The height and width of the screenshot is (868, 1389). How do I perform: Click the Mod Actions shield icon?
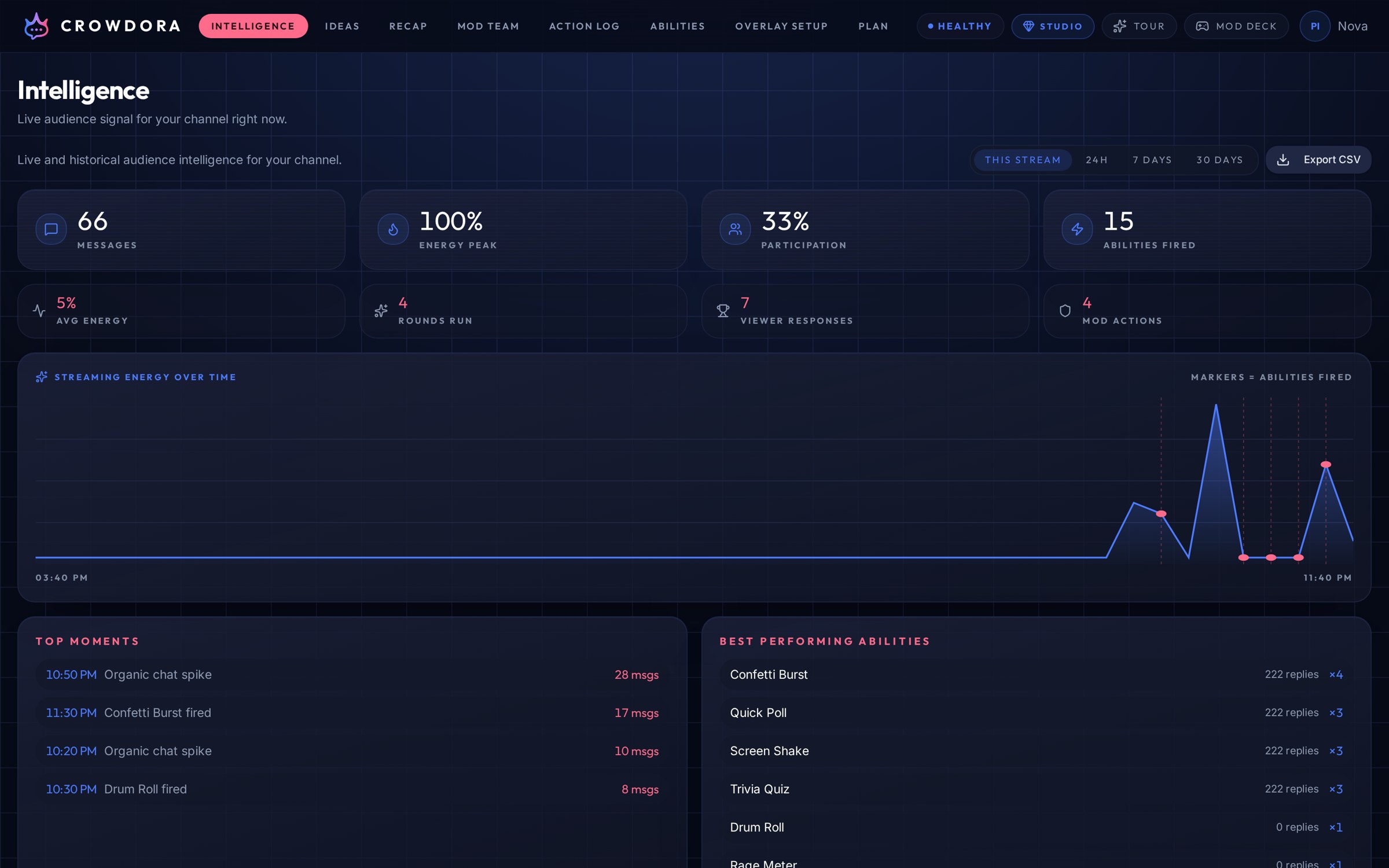pyautogui.click(x=1065, y=311)
